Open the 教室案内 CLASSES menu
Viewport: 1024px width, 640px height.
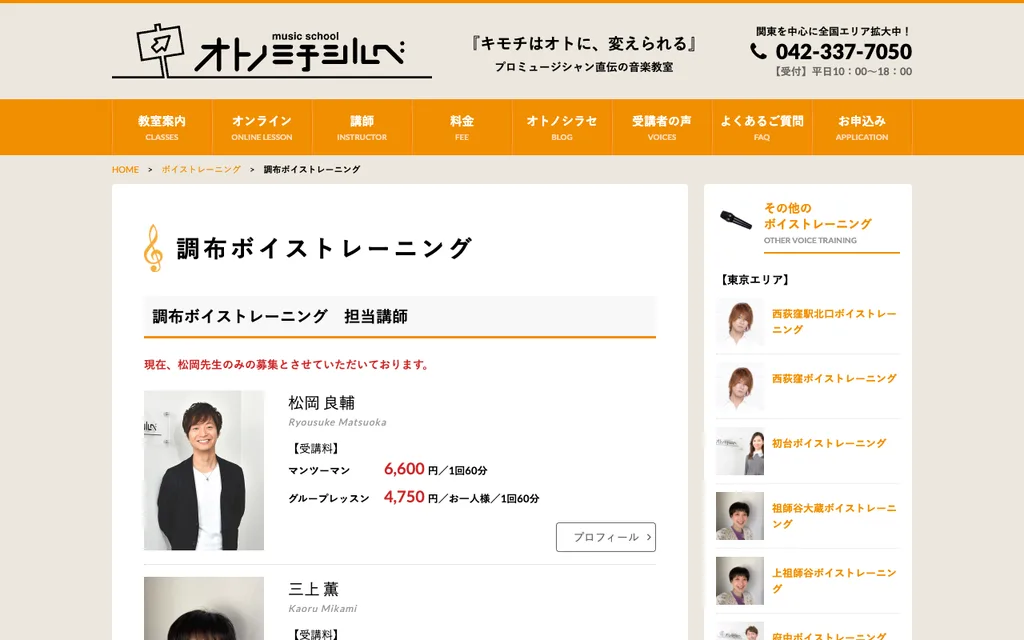[x=162, y=127]
